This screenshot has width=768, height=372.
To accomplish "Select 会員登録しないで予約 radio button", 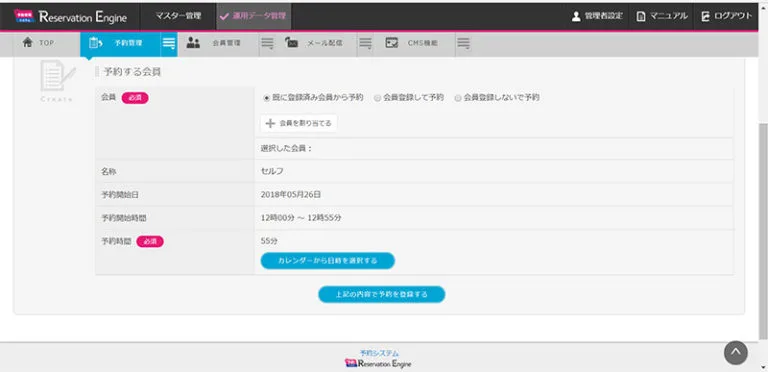I will [458, 98].
